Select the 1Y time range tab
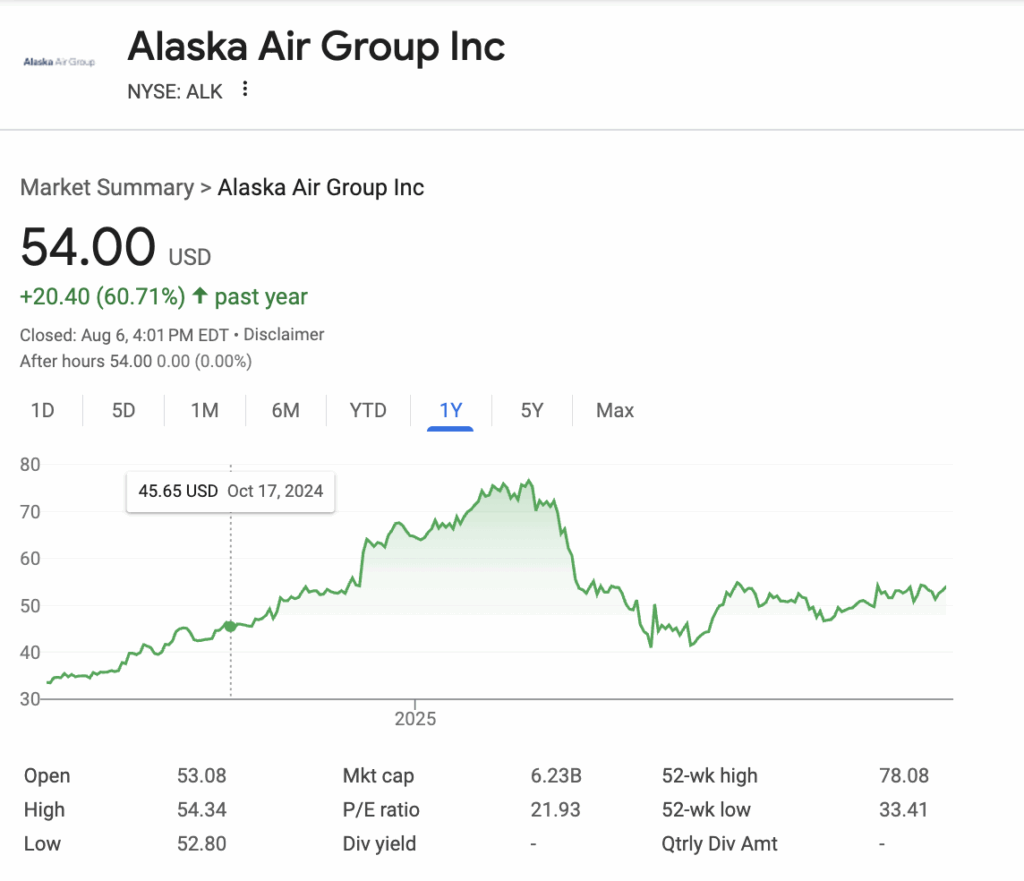Screen dimensions: 1024x881 pos(451,410)
